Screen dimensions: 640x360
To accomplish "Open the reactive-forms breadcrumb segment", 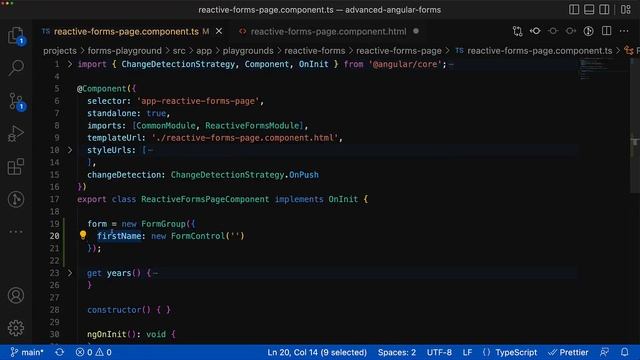I will [315, 51].
